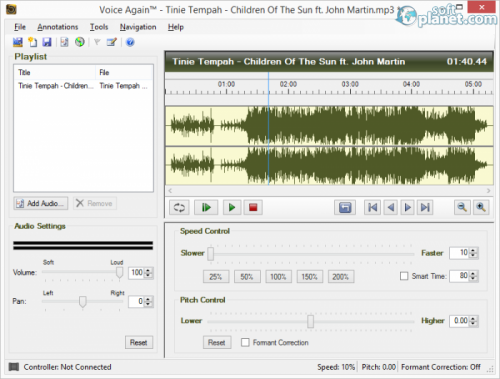Click the save floppy disk toolbar icon

[x=47, y=42]
